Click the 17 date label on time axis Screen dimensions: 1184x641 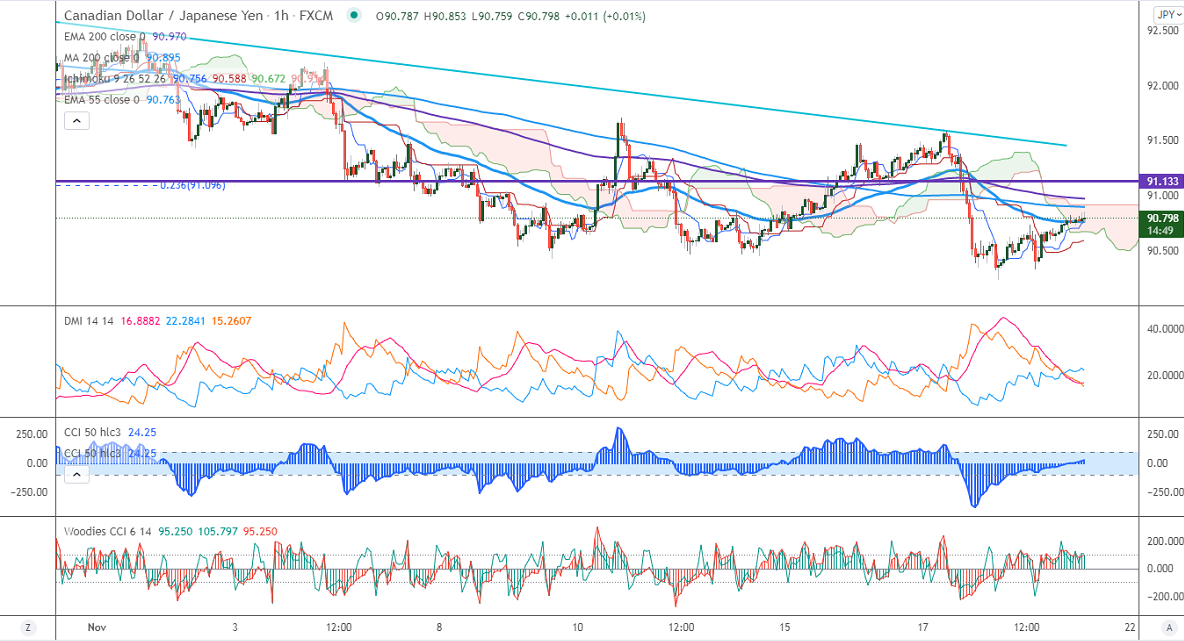(x=923, y=627)
